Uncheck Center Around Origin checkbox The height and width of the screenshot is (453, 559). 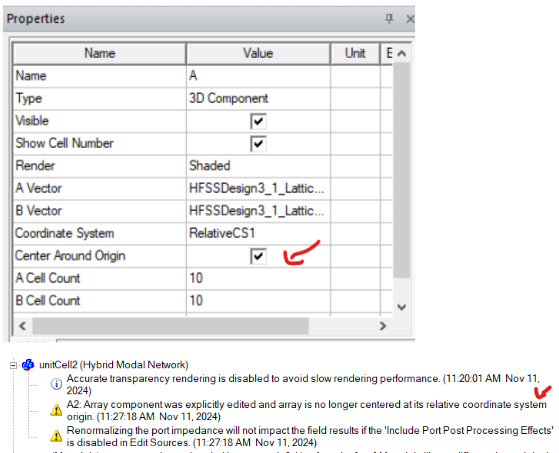(x=258, y=256)
